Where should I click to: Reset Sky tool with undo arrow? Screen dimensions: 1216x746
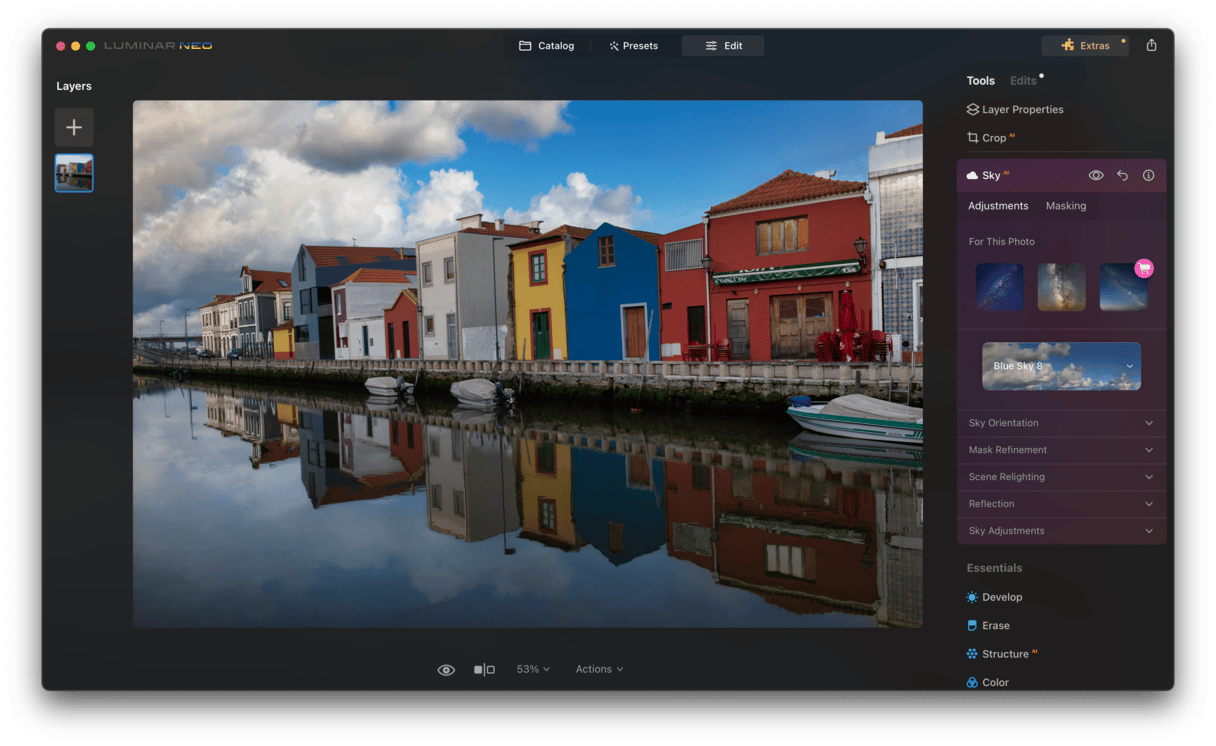coord(1122,175)
